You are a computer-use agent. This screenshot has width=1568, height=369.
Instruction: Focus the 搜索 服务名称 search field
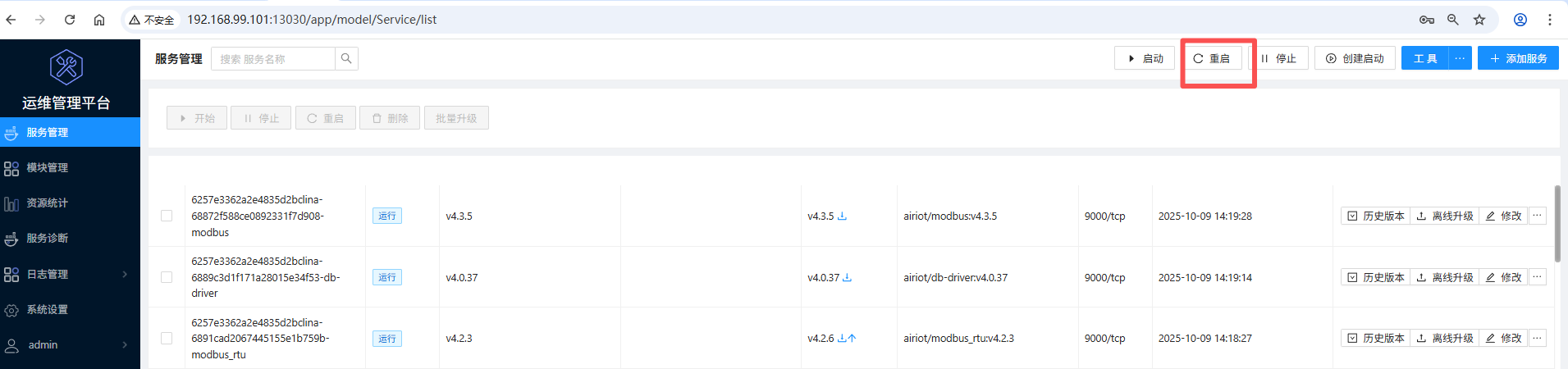pos(273,59)
